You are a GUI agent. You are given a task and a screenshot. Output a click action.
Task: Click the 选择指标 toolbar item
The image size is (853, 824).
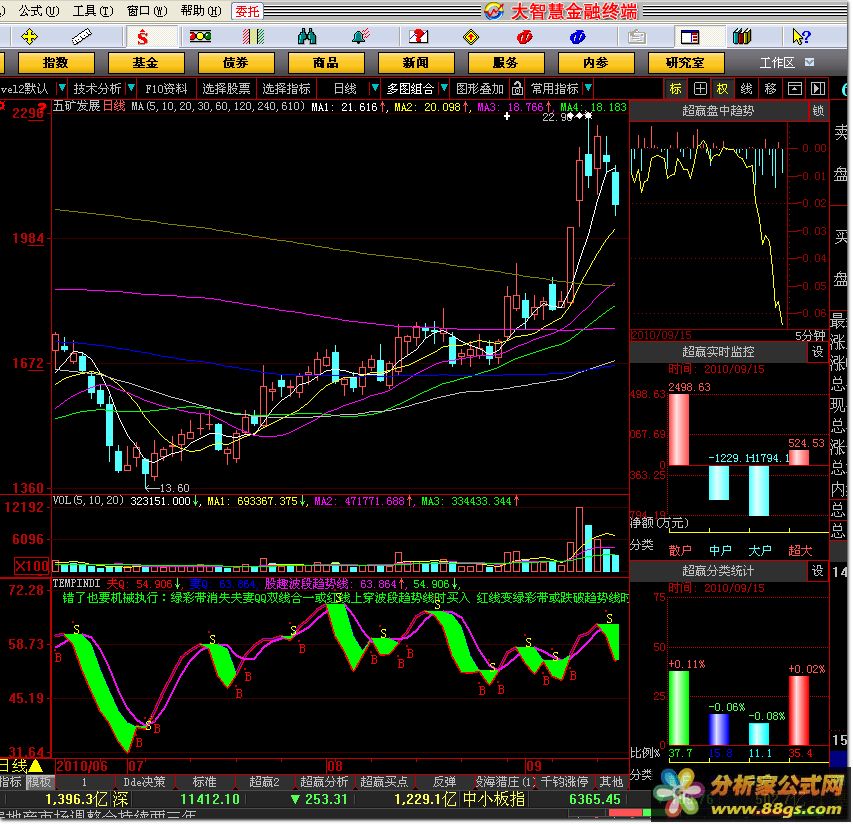[x=286, y=89]
